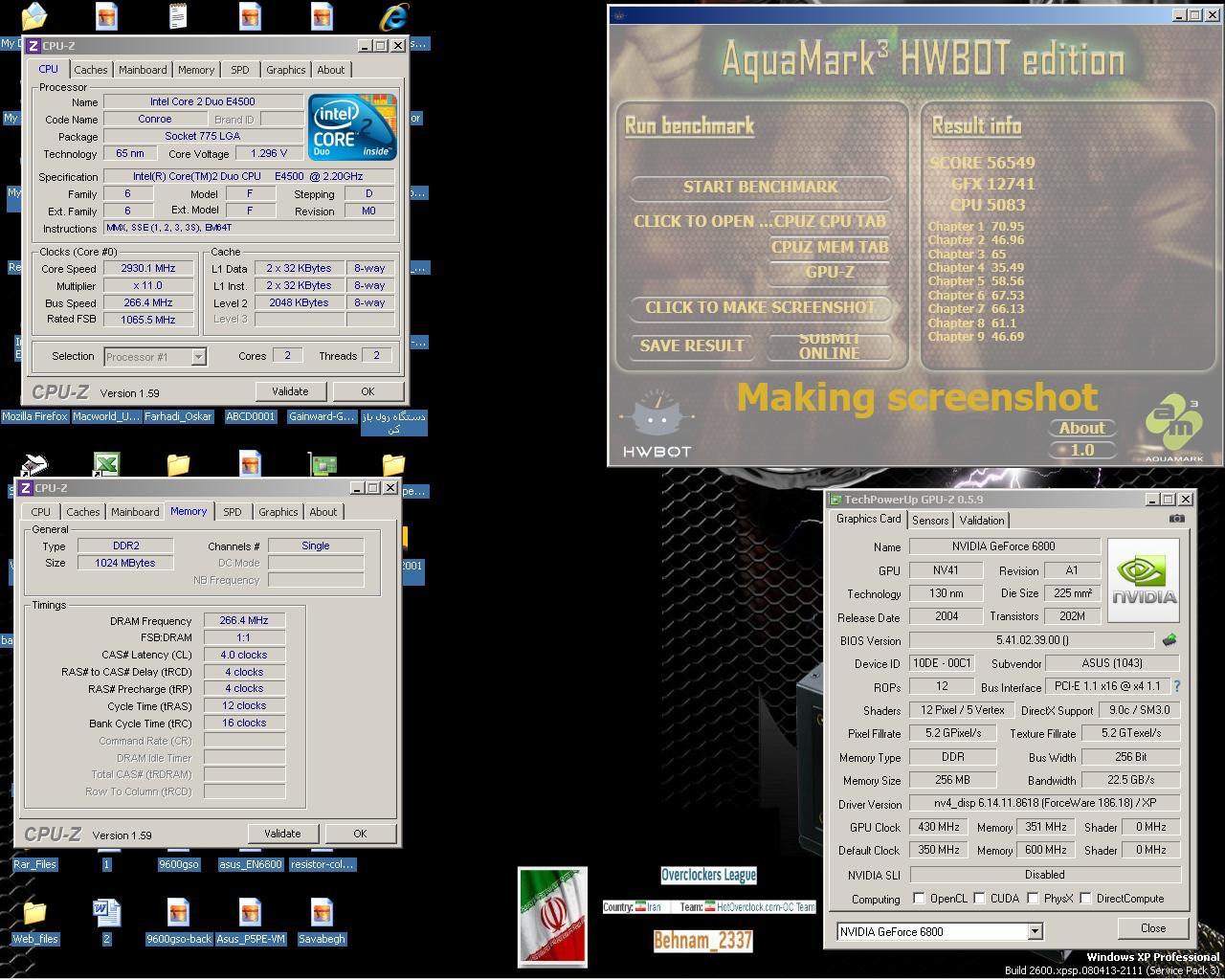
Task: Select the Word document icon labeled 2
Action: click(106, 912)
